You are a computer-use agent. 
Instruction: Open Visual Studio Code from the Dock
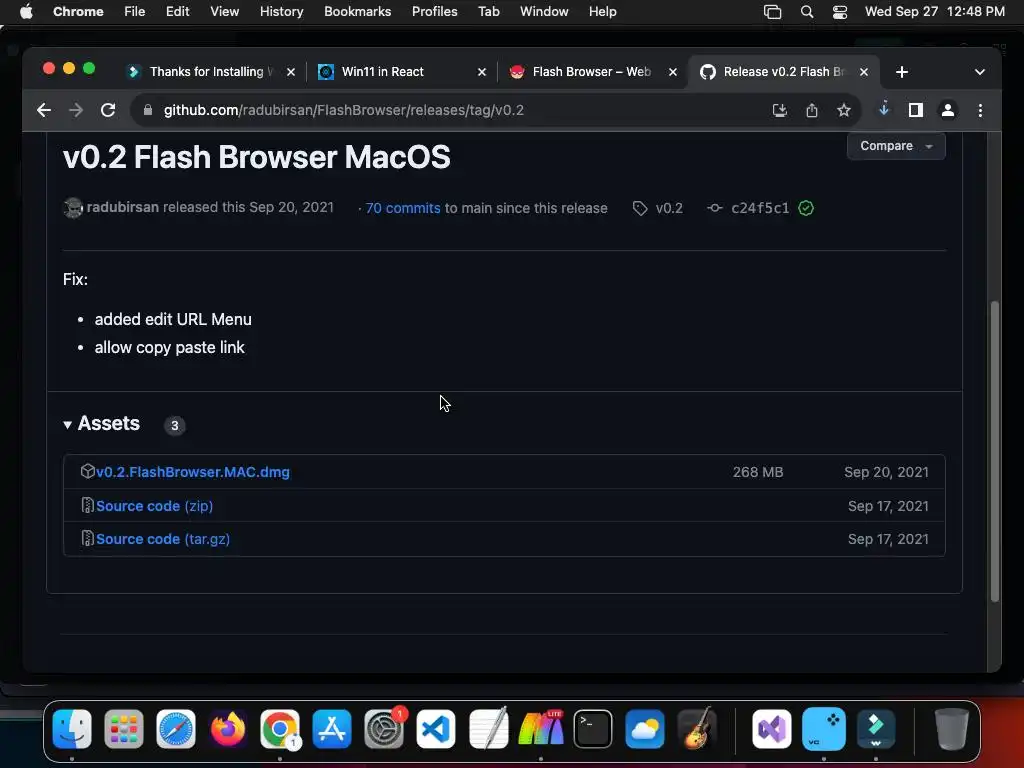[x=436, y=729]
